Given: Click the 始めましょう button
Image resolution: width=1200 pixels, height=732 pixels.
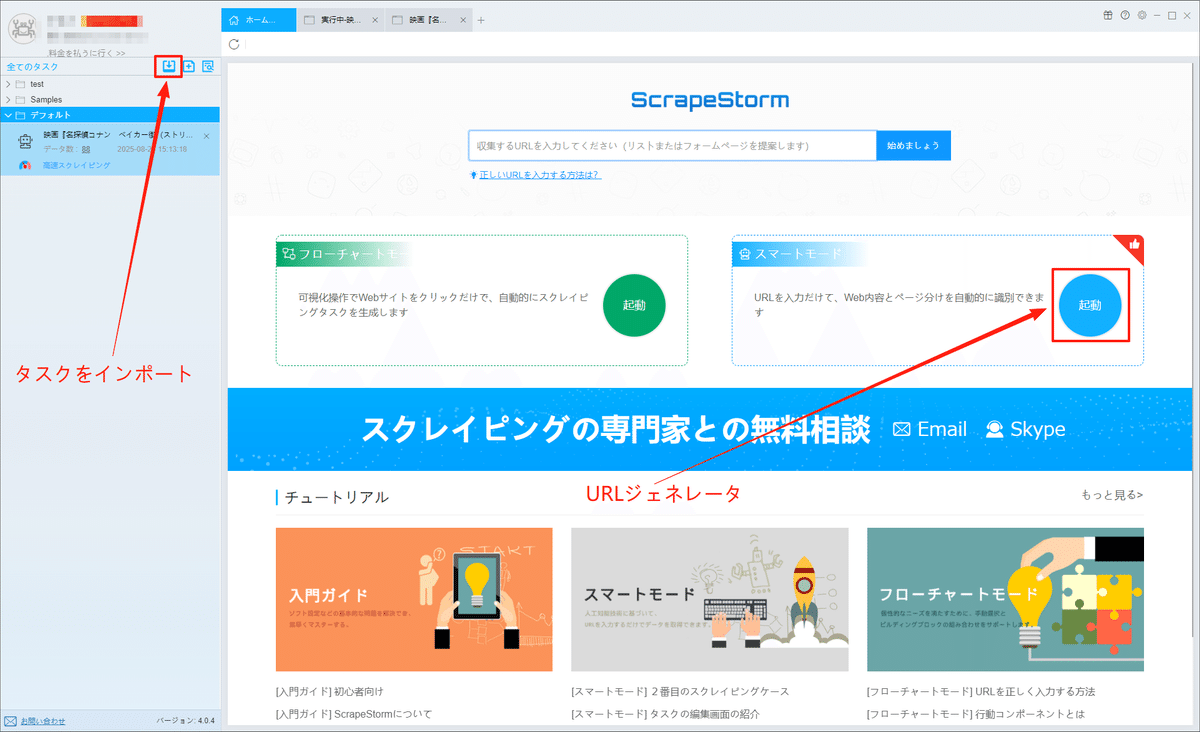Looking at the screenshot, I should click(x=914, y=145).
